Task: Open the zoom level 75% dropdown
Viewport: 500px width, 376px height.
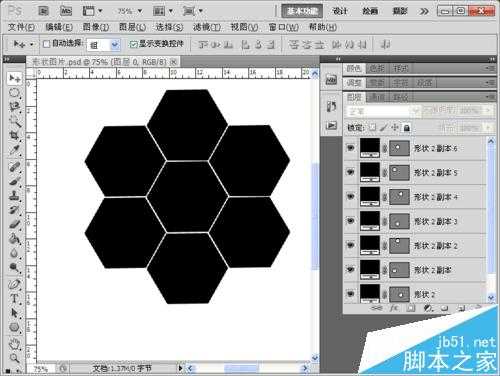Action: pyautogui.click(x=130, y=11)
